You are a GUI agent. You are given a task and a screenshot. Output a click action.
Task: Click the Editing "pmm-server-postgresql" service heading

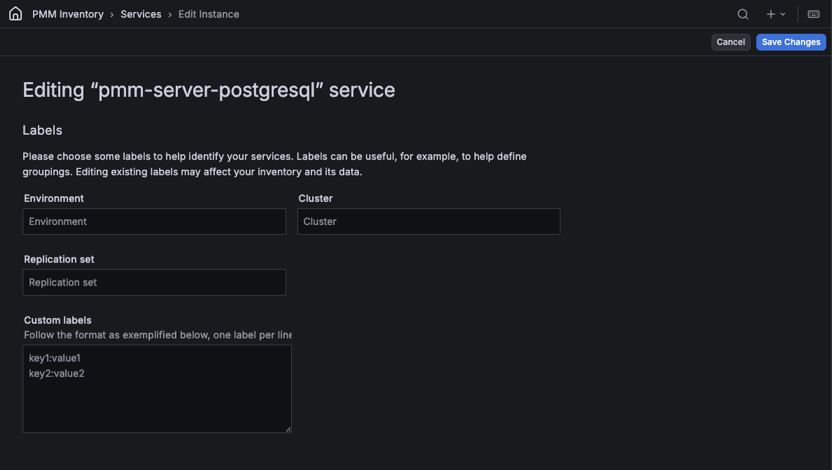pyautogui.click(x=209, y=90)
